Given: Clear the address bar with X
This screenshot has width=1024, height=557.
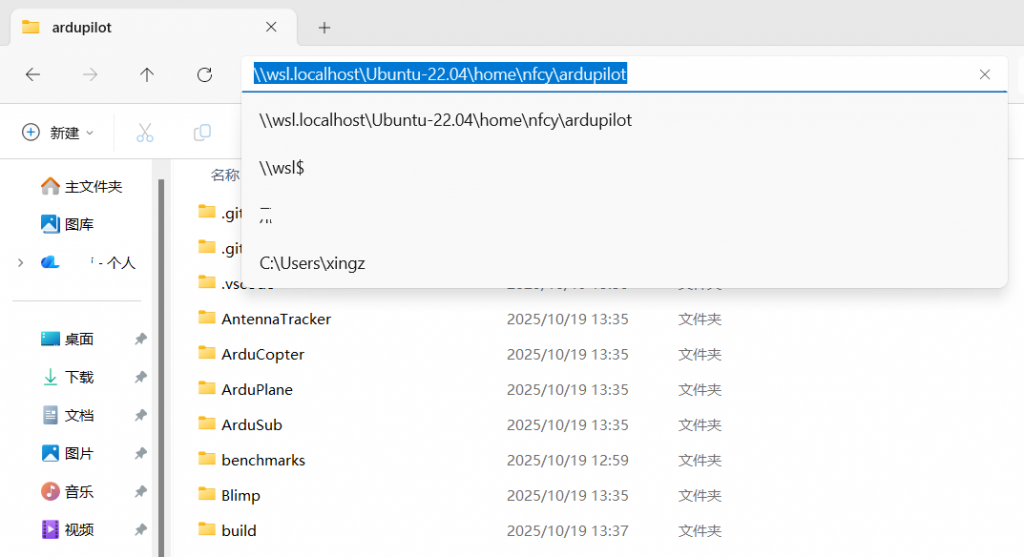Looking at the screenshot, I should point(985,74).
